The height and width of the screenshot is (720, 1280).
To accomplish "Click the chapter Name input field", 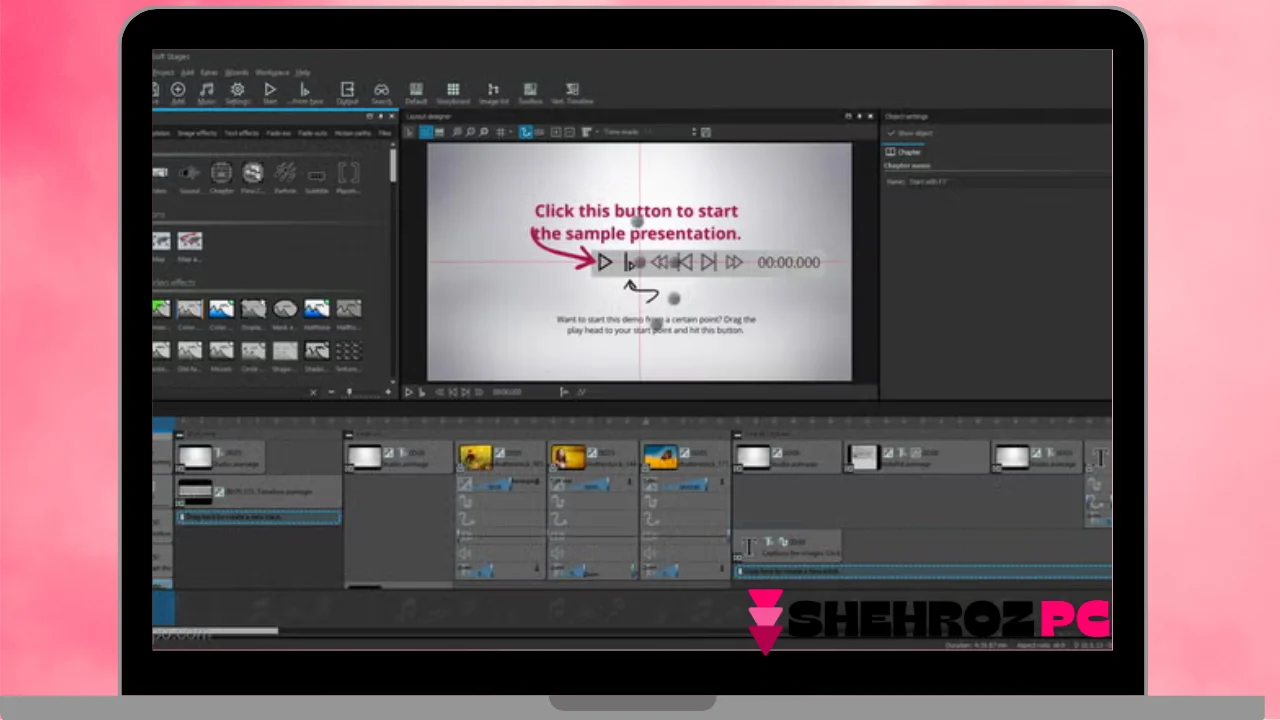I will (x=1008, y=182).
